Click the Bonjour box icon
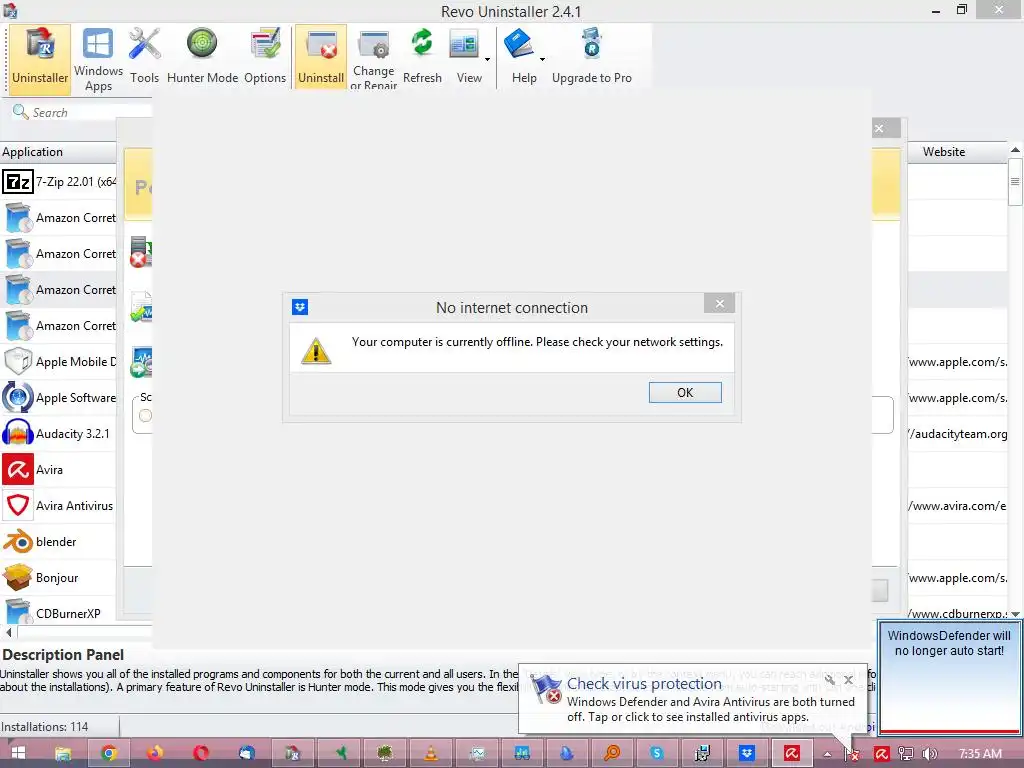The width and height of the screenshot is (1024, 768). click(18, 577)
